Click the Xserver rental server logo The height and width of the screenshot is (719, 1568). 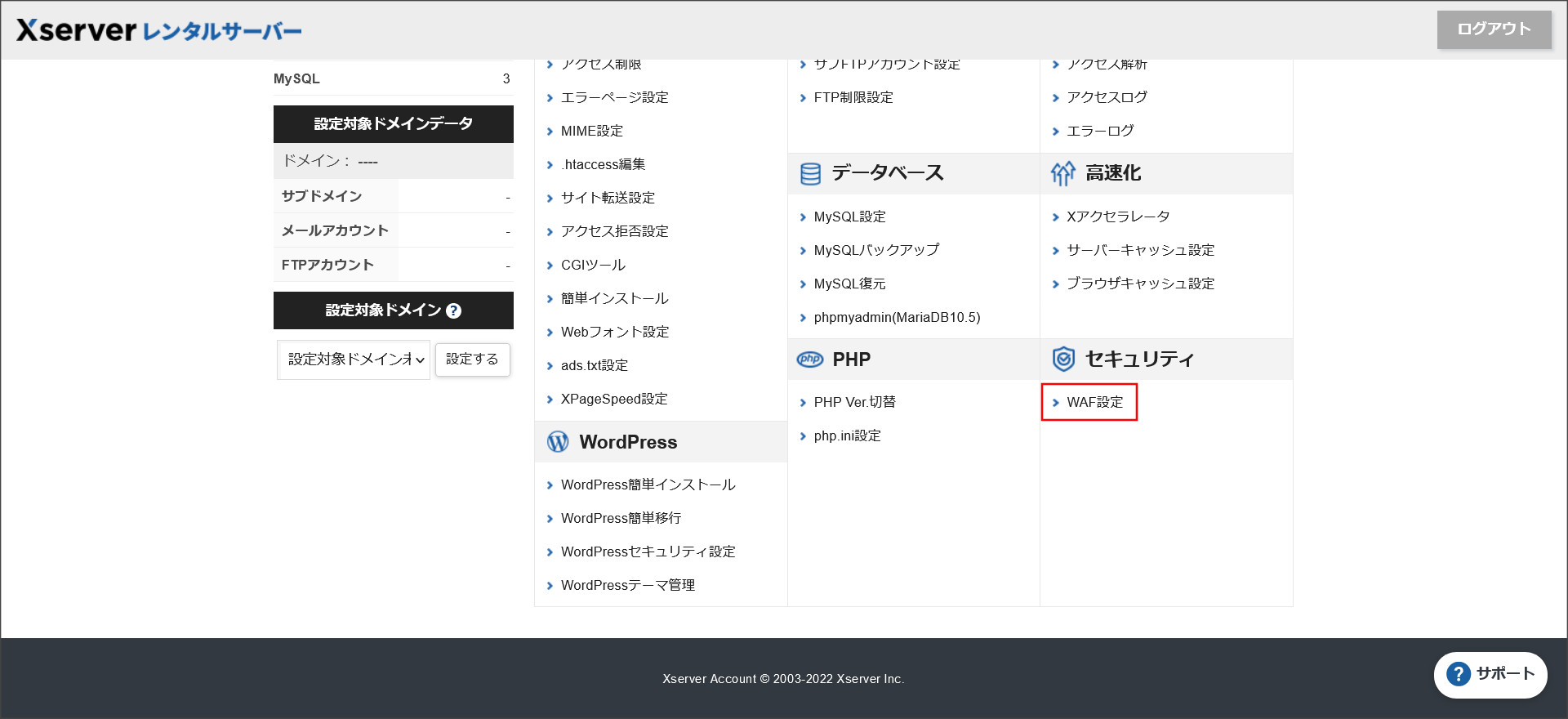click(159, 30)
